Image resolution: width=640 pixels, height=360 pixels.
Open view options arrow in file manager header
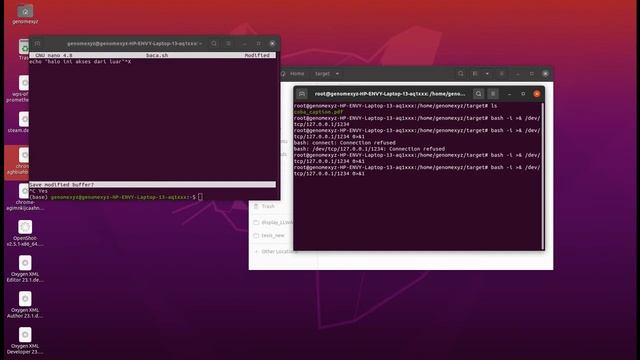click(x=487, y=74)
